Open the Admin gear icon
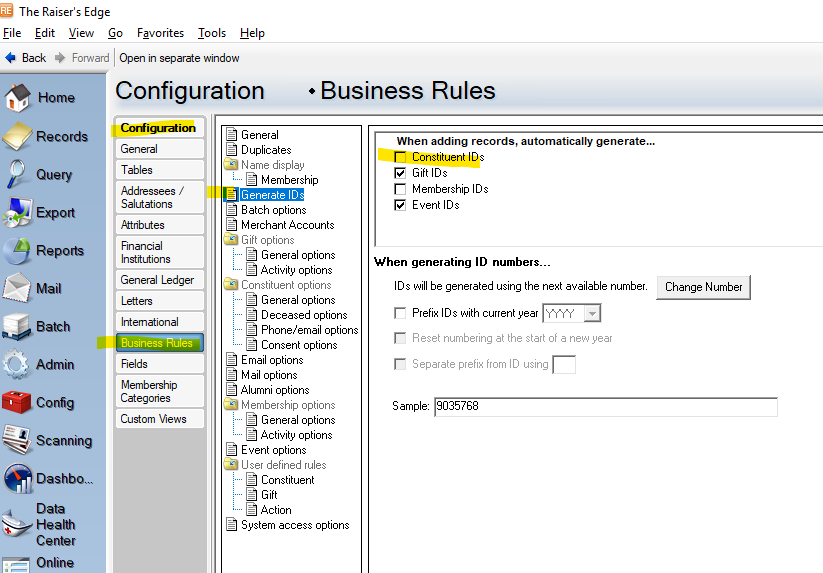 click(16, 364)
